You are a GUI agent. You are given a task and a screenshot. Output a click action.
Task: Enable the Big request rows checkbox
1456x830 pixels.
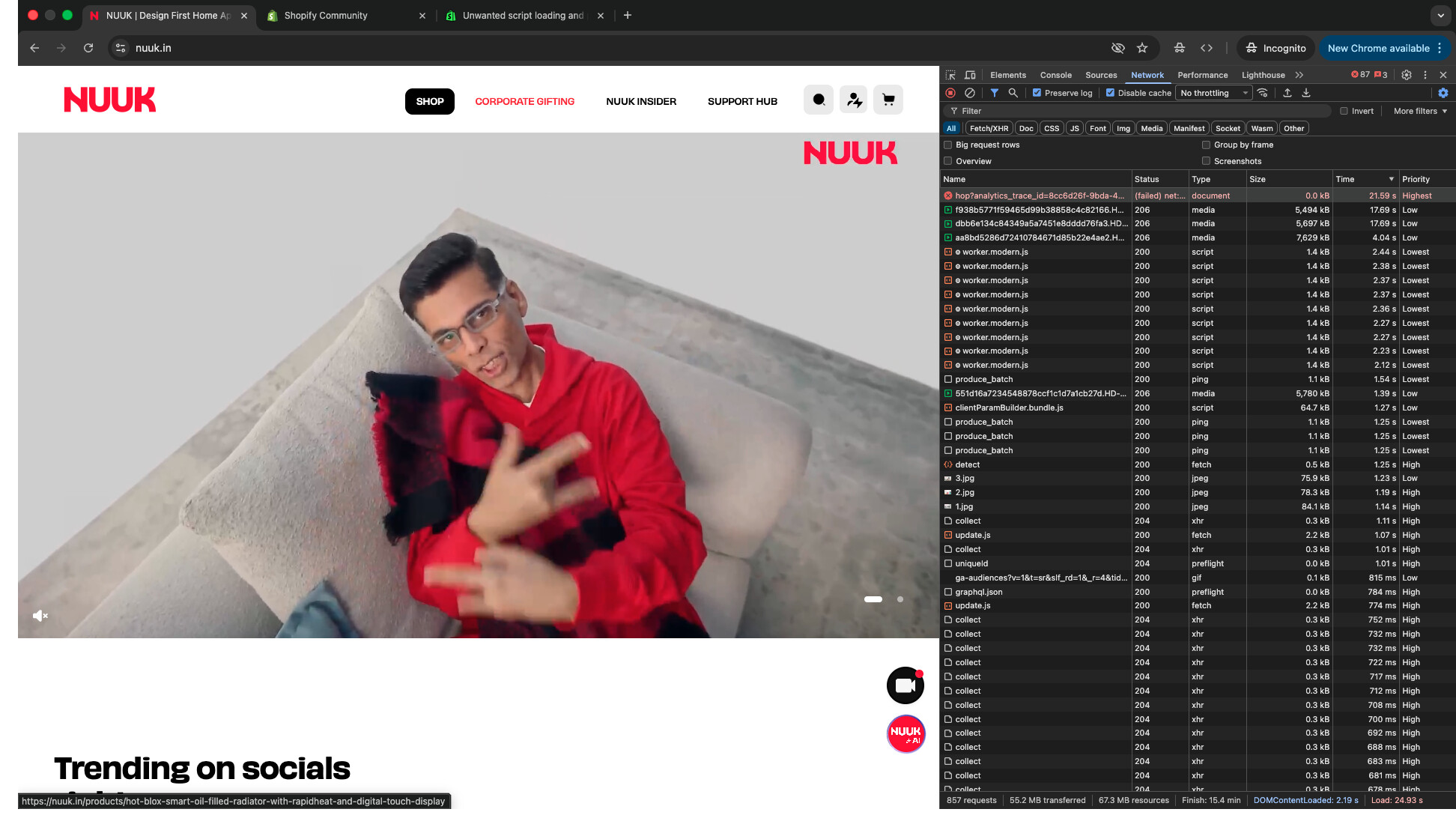pyautogui.click(x=948, y=145)
